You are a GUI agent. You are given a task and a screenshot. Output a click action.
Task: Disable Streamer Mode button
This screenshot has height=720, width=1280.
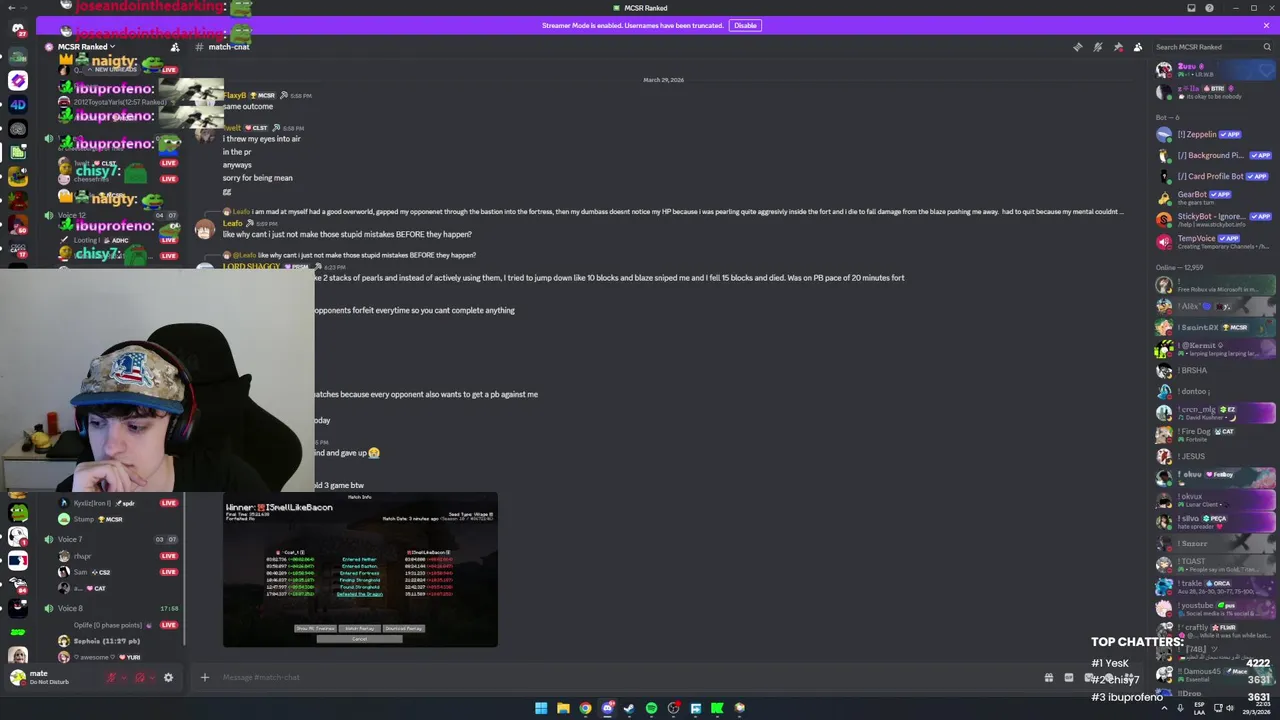745,25
